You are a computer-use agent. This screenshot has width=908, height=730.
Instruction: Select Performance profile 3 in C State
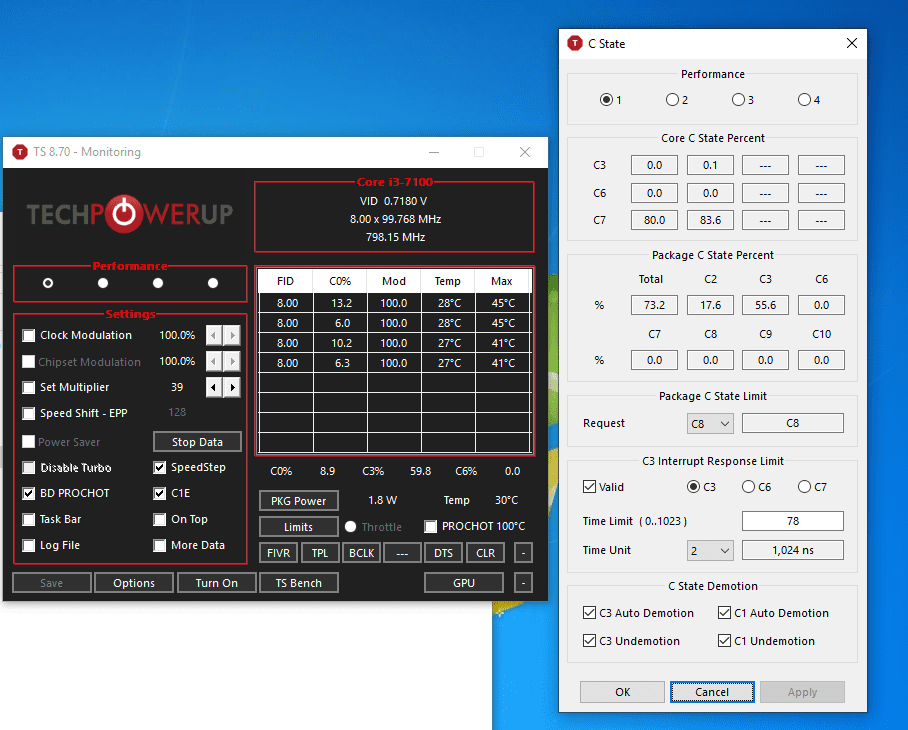click(738, 100)
